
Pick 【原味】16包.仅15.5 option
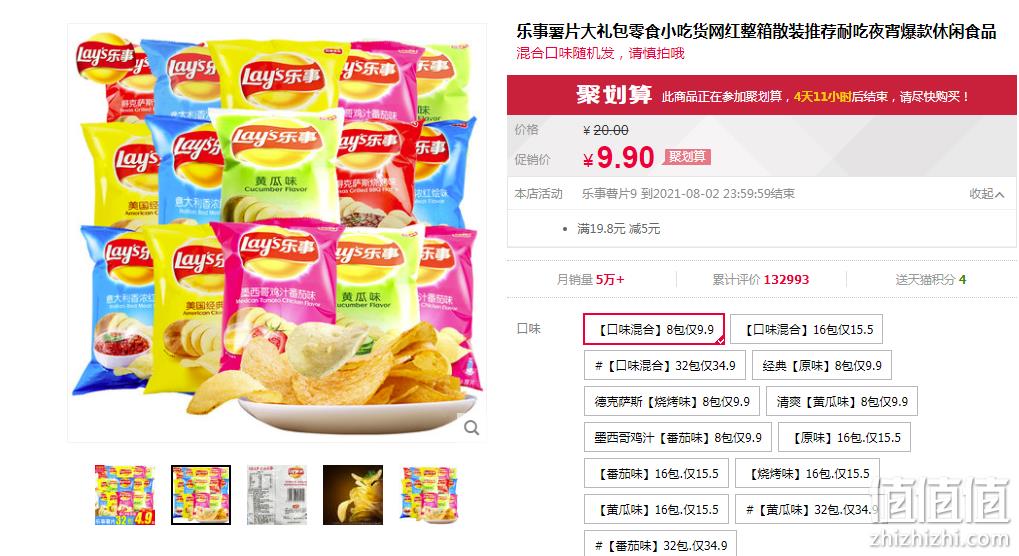click(x=844, y=438)
